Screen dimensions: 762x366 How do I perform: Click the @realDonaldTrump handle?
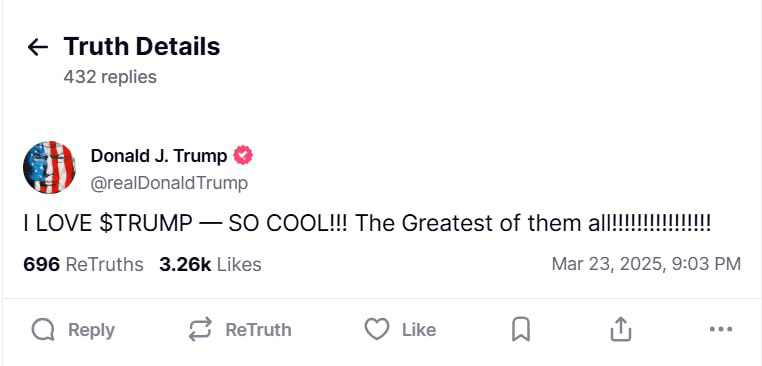[169, 184]
